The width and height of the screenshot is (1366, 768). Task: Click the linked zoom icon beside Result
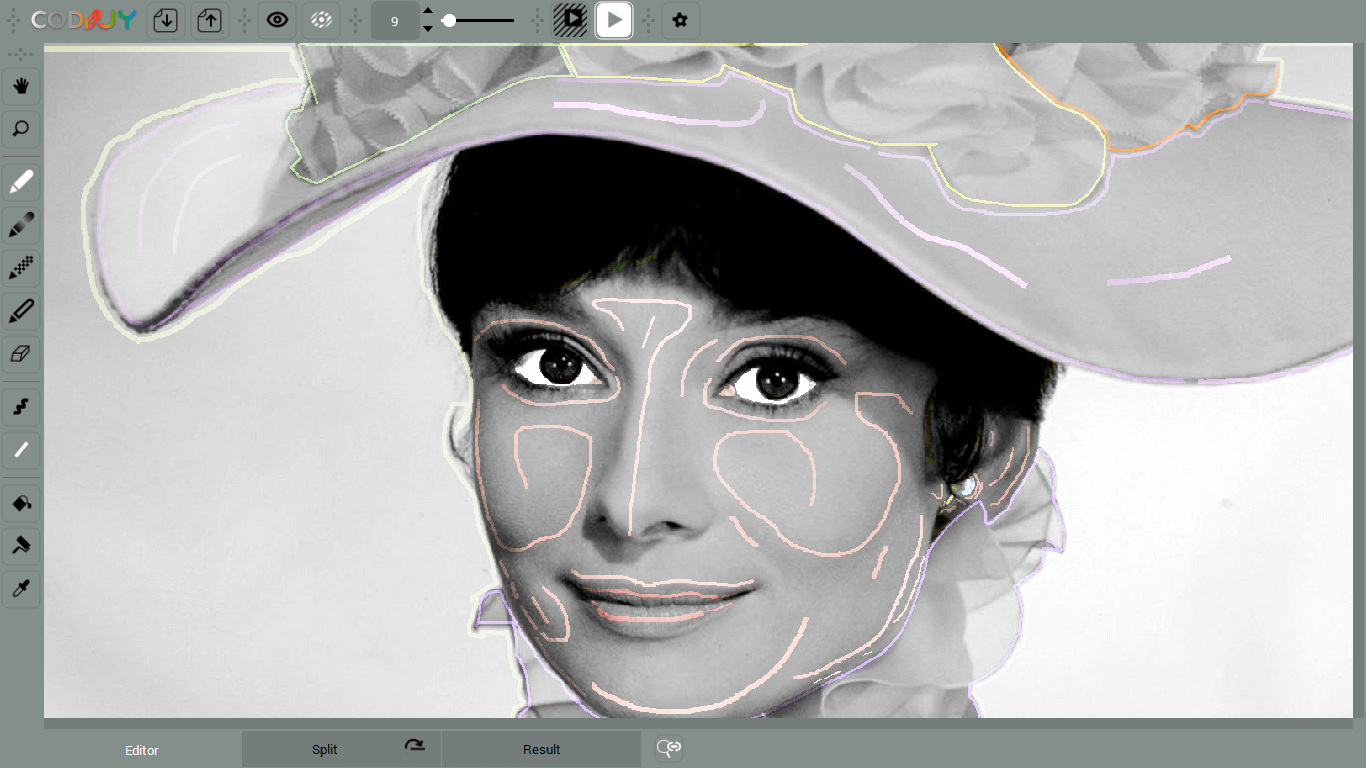pos(669,748)
